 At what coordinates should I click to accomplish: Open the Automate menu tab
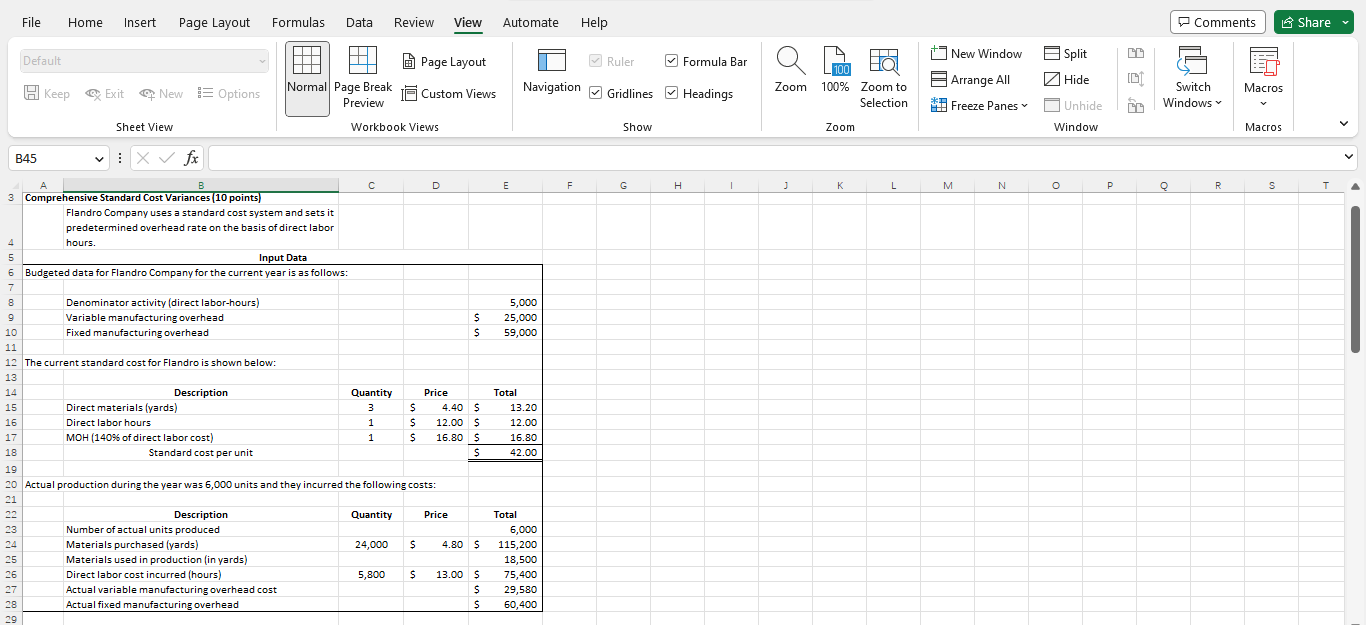(x=531, y=22)
